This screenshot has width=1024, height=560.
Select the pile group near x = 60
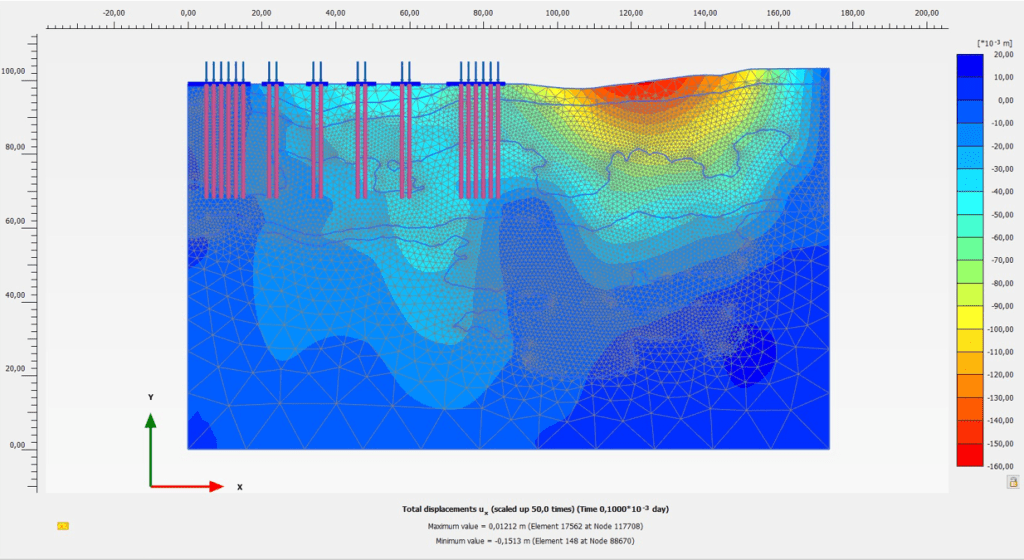coord(405,84)
